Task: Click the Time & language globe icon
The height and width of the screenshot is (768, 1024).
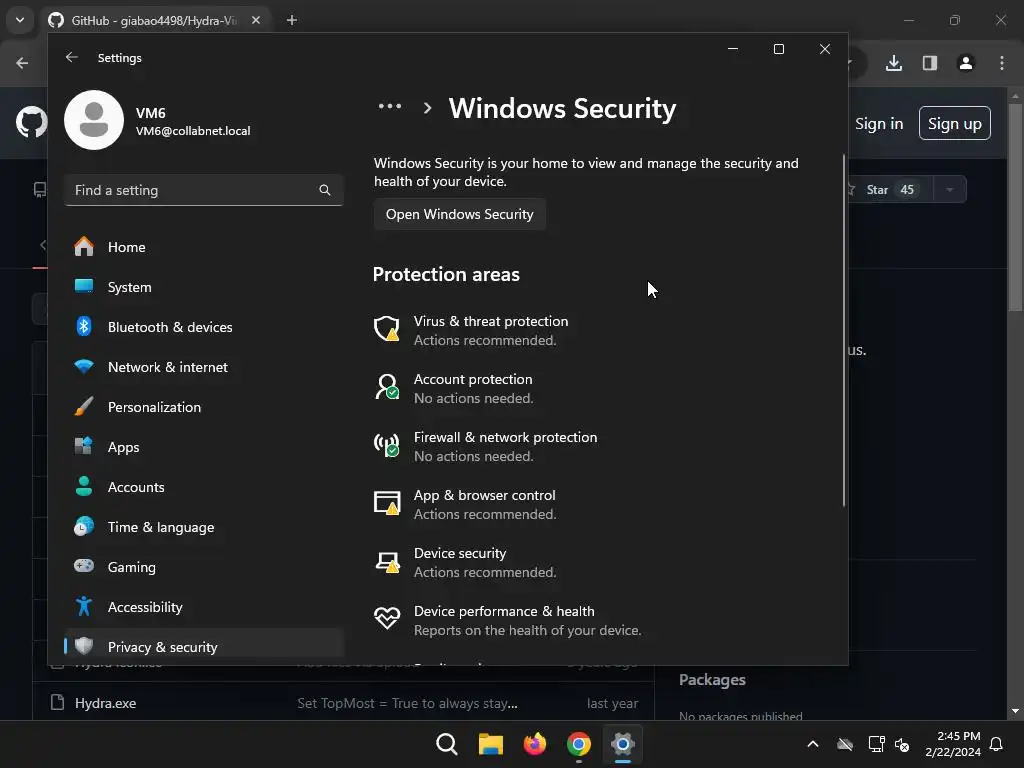Action: [84, 526]
